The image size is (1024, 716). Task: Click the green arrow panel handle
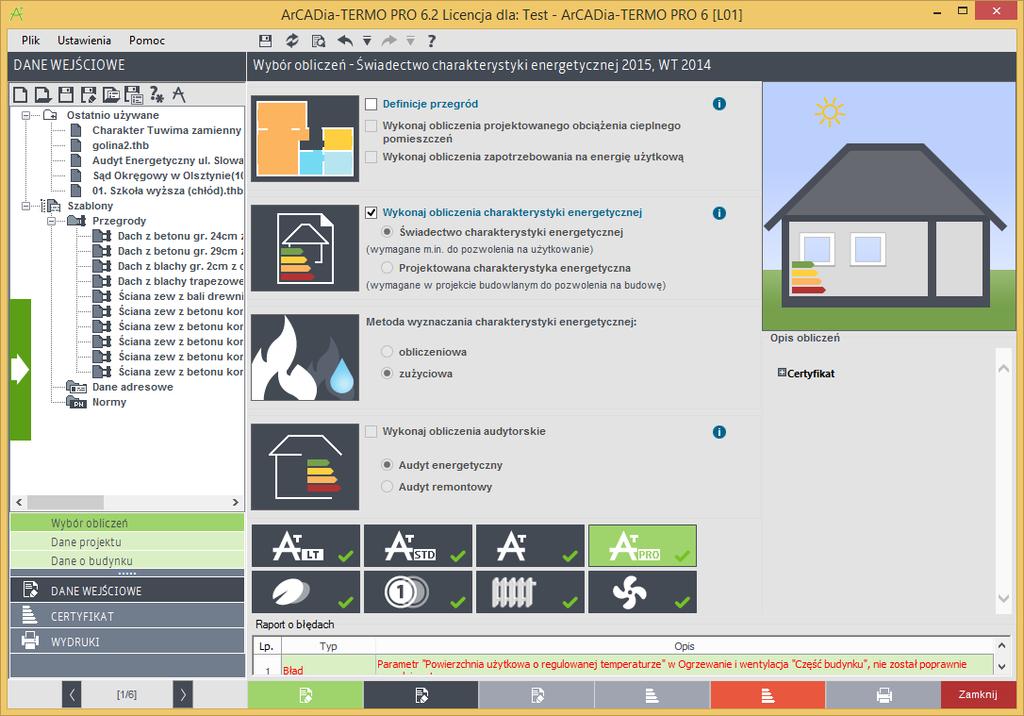[x=20, y=370]
